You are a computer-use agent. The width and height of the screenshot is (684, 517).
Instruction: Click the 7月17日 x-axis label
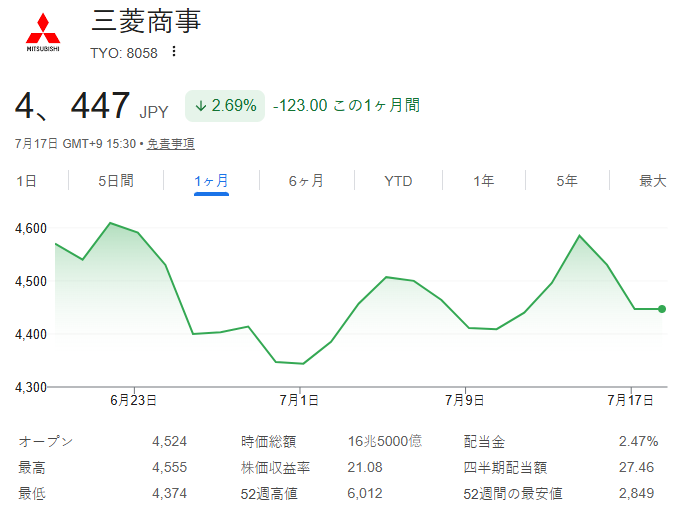(630, 400)
